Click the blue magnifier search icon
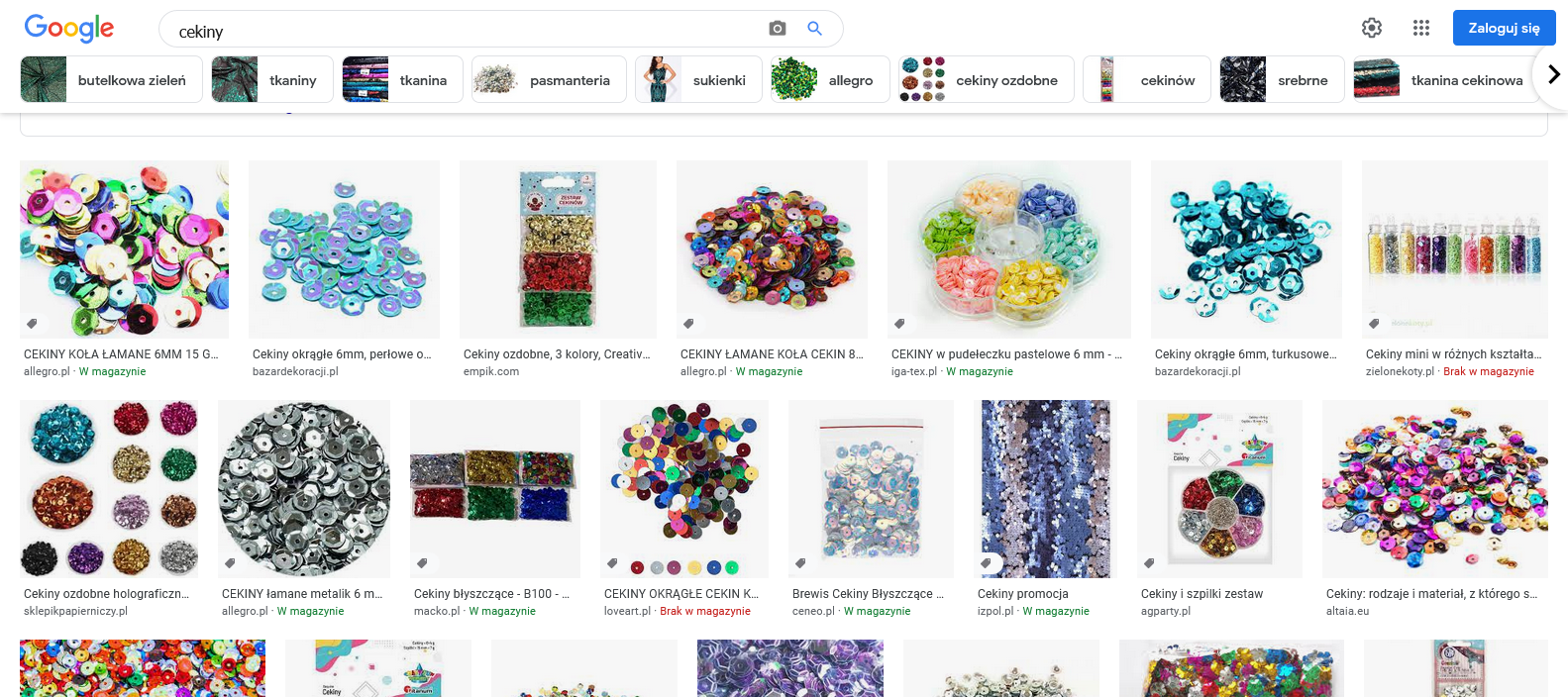This screenshot has height=697, width=1568. point(815,29)
